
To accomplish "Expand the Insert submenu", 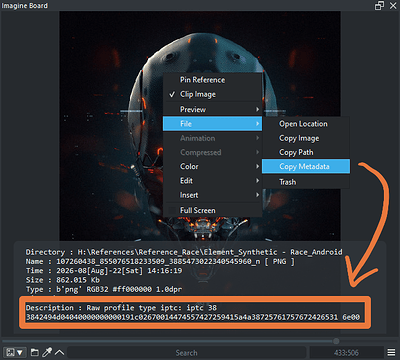I will [x=212, y=195].
